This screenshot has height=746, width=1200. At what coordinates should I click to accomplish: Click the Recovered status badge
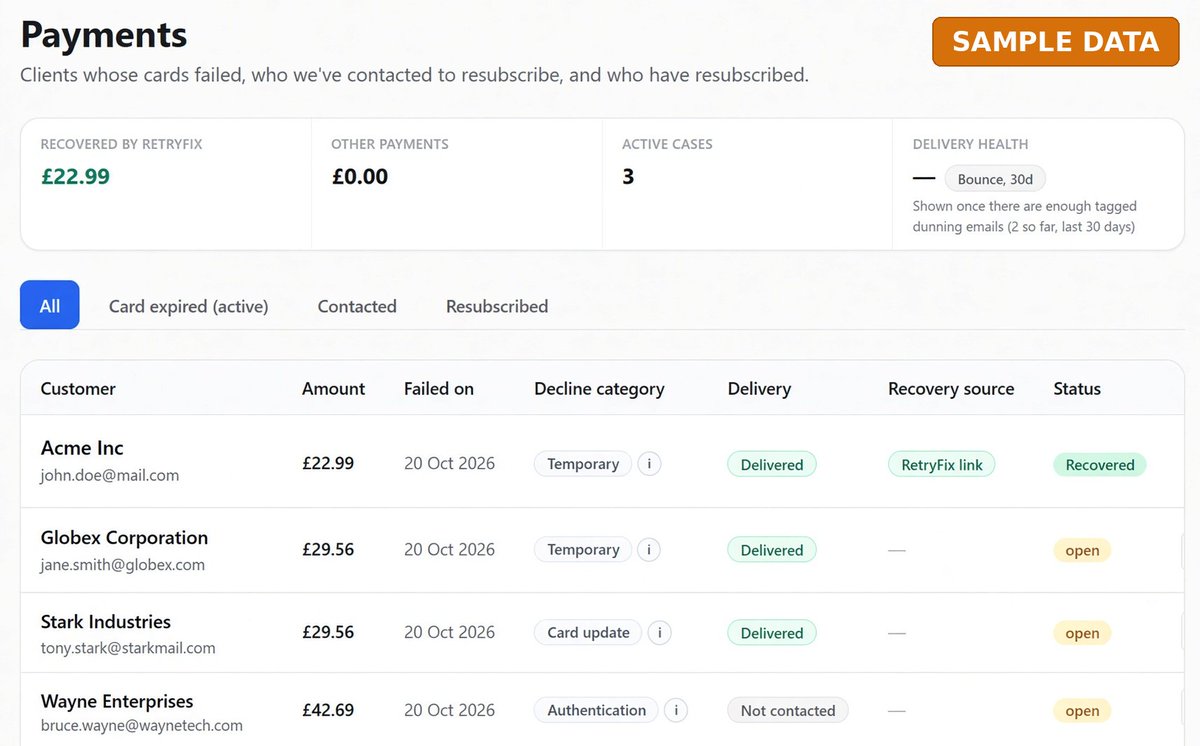[1100, 464]
